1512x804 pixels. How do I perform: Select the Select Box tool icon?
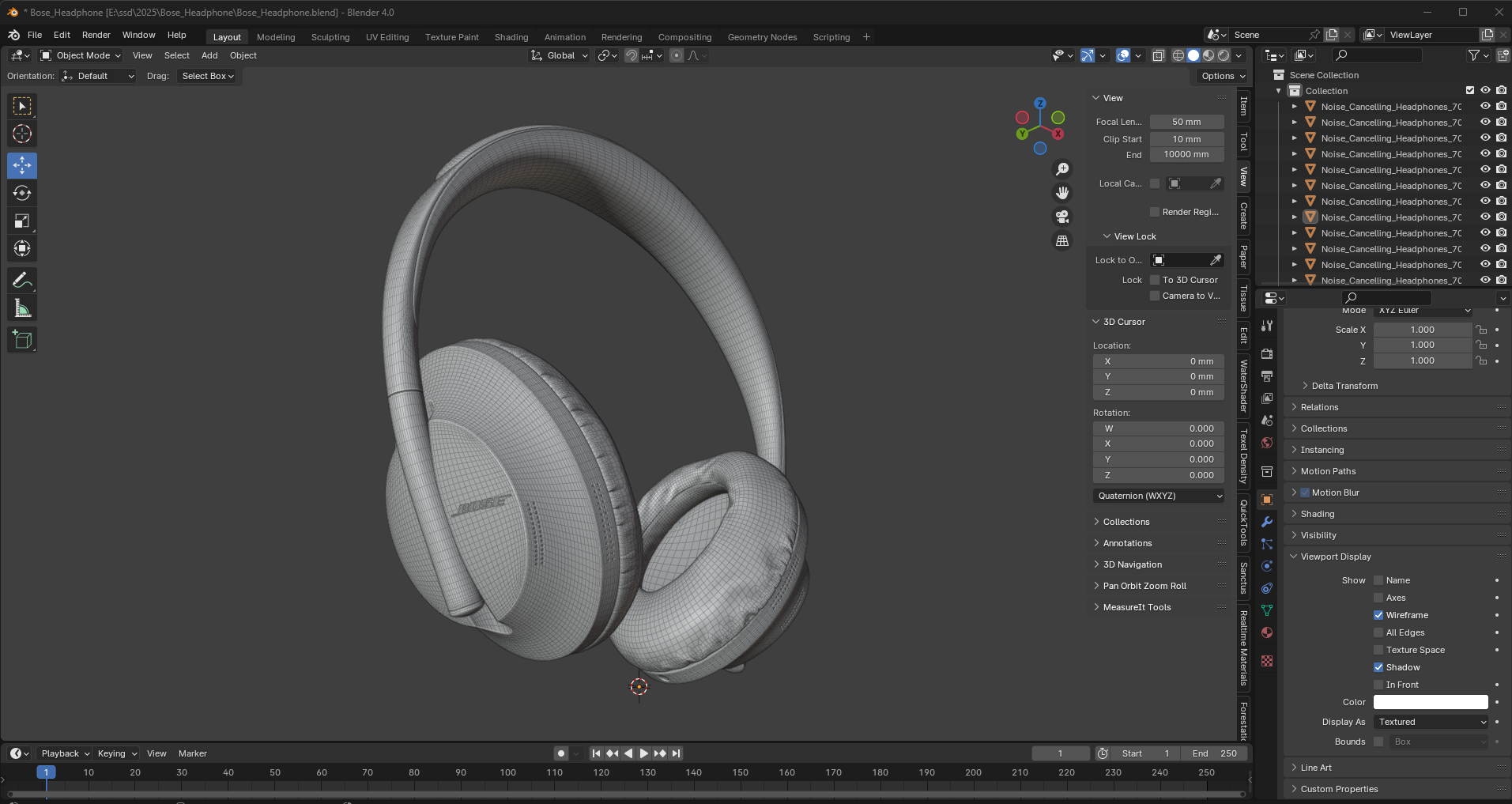pos(22,106)
